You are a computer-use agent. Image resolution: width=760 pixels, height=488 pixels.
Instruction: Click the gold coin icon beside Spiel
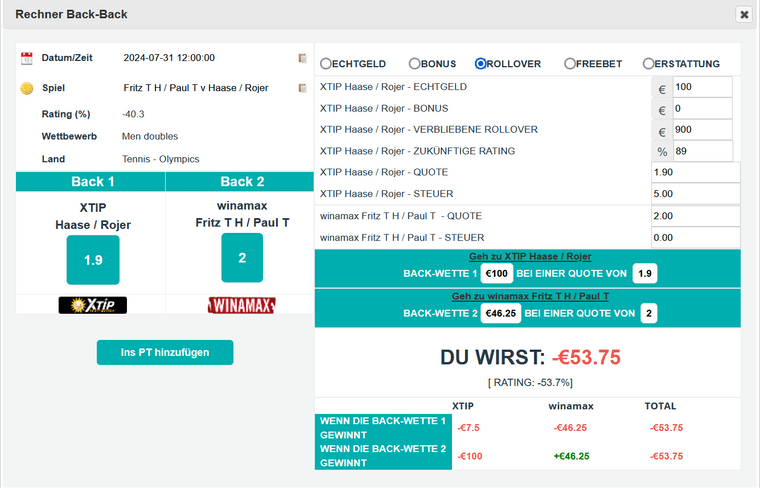coord(27,88)
